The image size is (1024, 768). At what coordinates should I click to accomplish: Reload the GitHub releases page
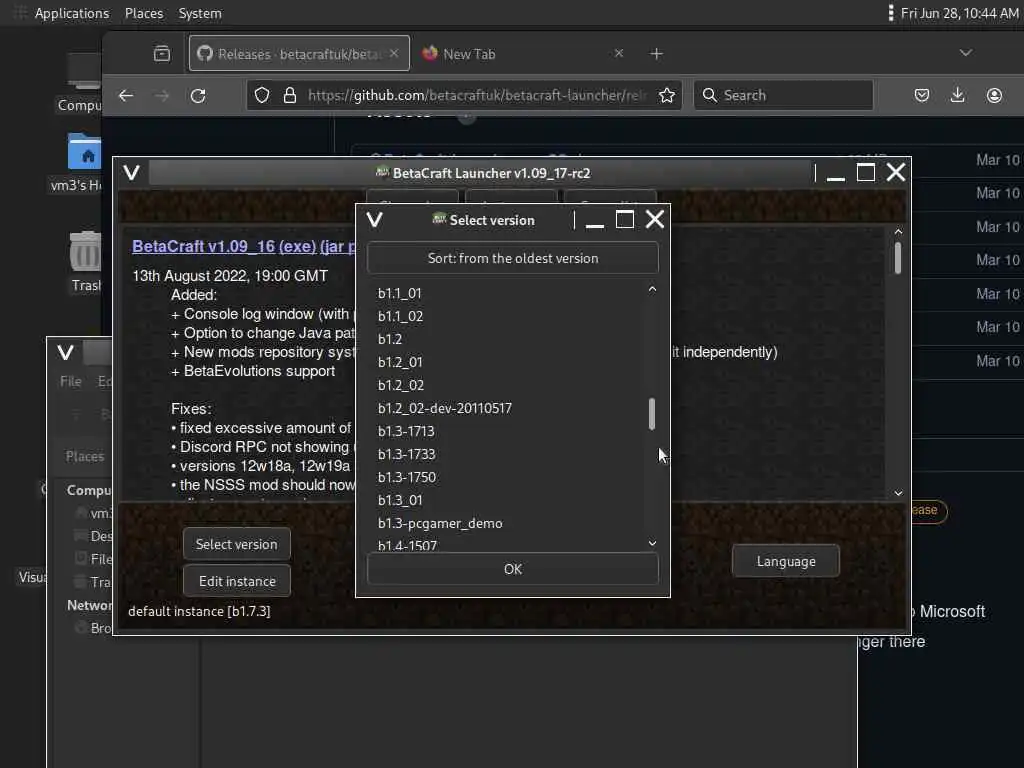198,95
